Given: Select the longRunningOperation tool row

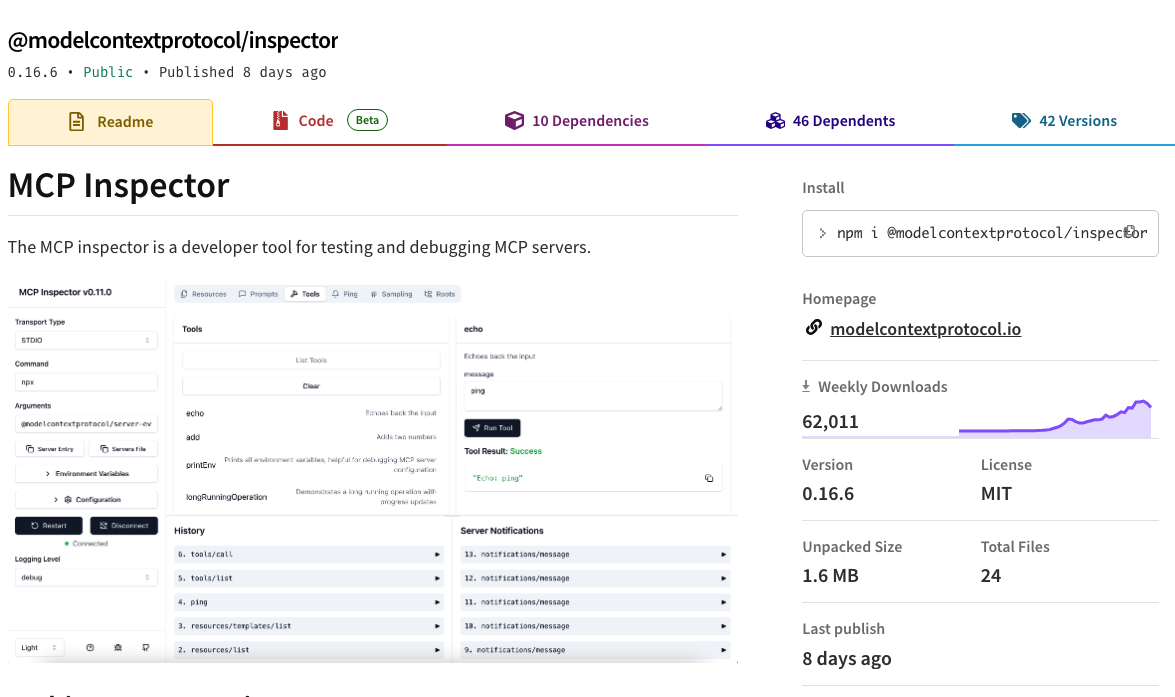Looking at the screenshot, I should tap(311, 497).
